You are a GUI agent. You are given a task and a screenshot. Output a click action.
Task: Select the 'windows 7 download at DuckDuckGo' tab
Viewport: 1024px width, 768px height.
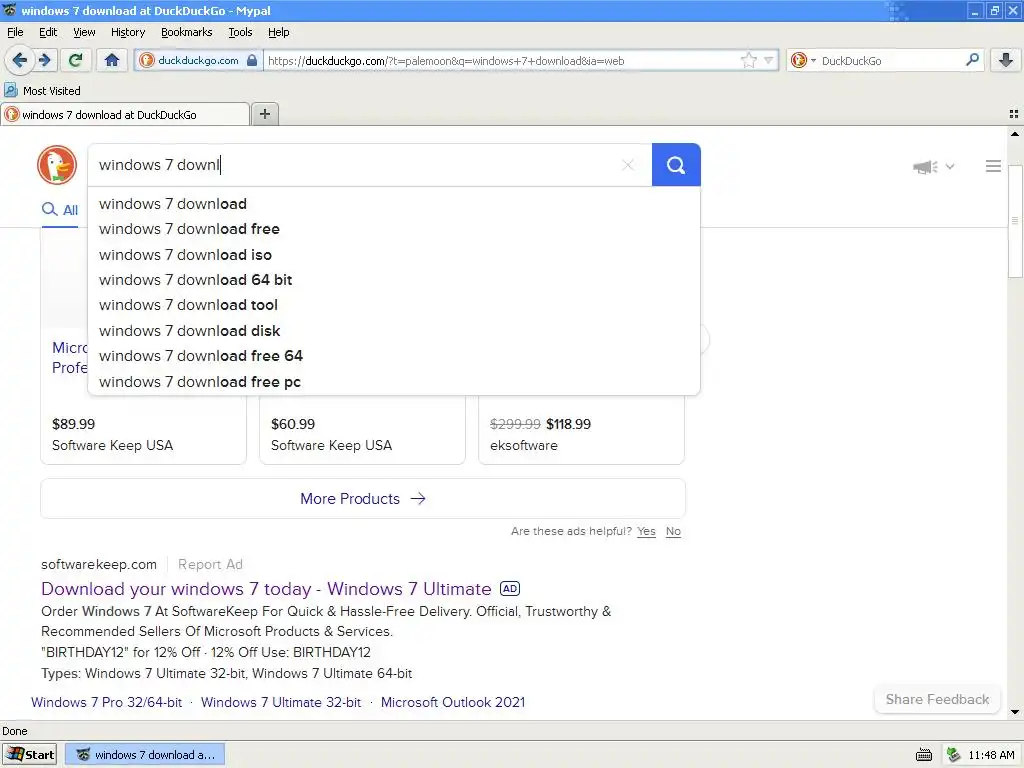[125, 114]
